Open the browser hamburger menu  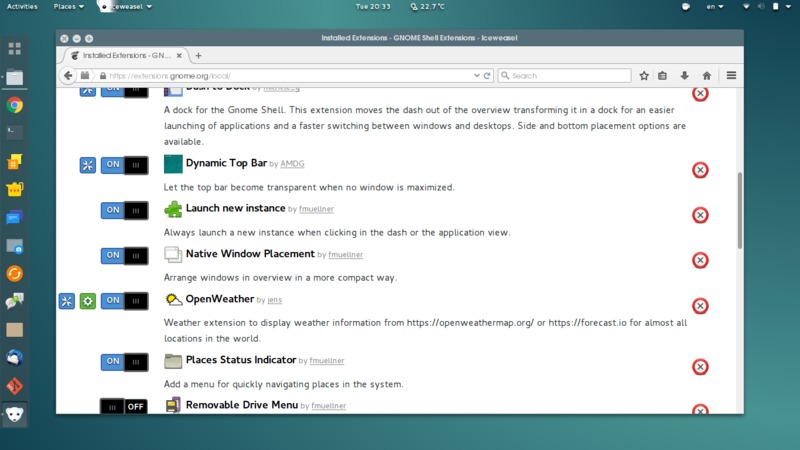point(731,76)
